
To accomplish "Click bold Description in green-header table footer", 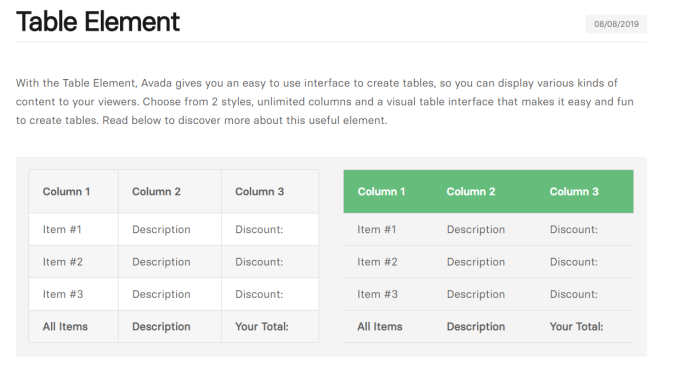I will 476,327.
